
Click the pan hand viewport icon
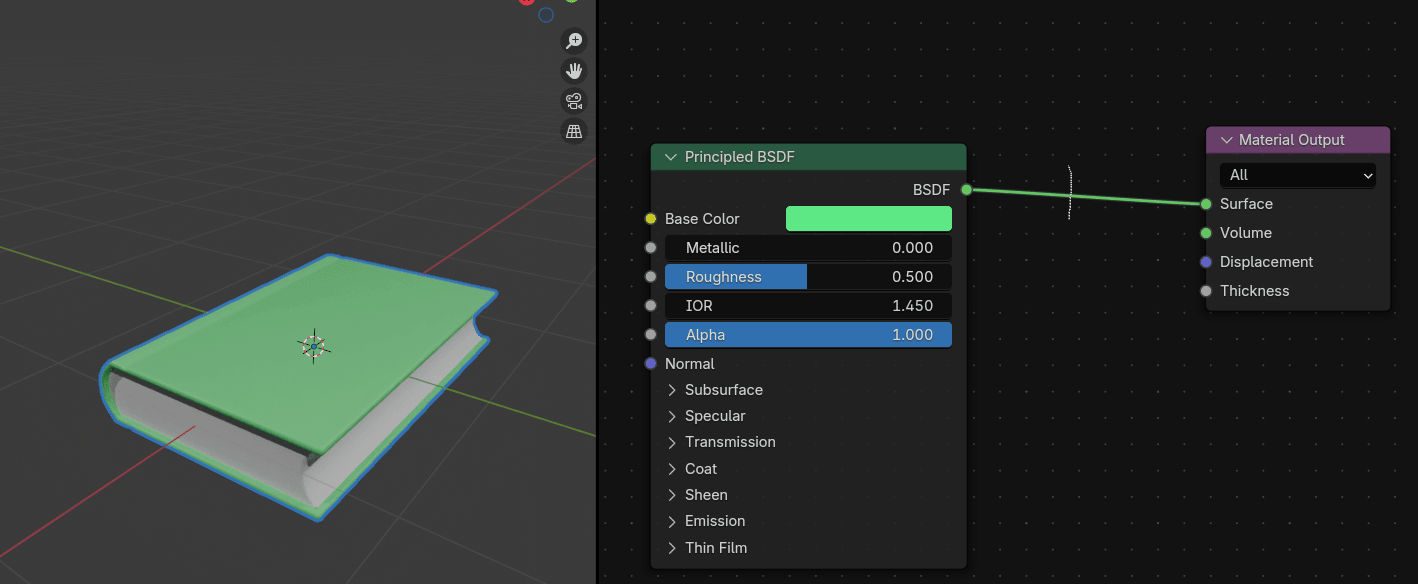click(574, 71)
